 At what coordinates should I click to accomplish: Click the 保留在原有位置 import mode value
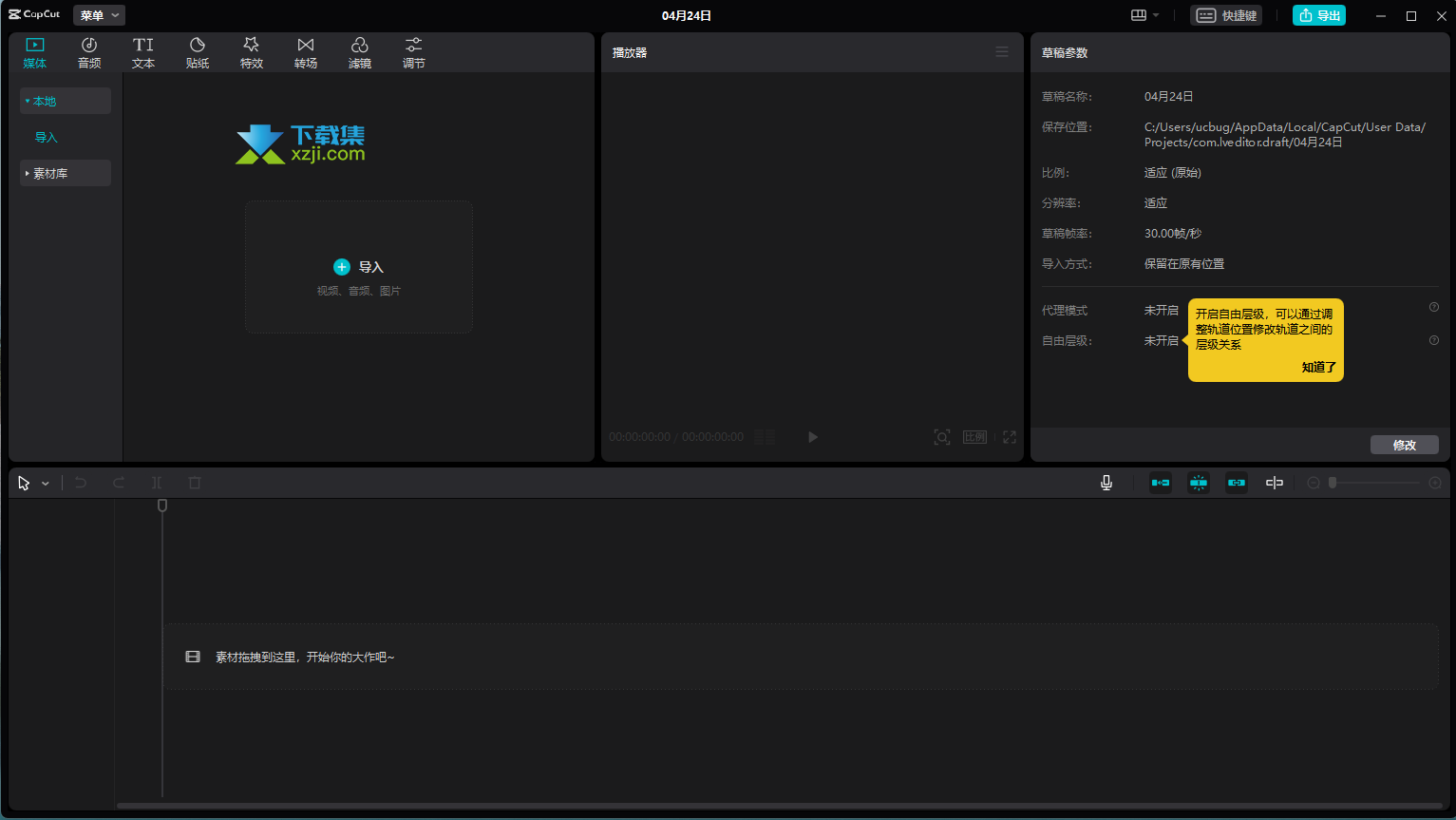(x=1184, y=264)
